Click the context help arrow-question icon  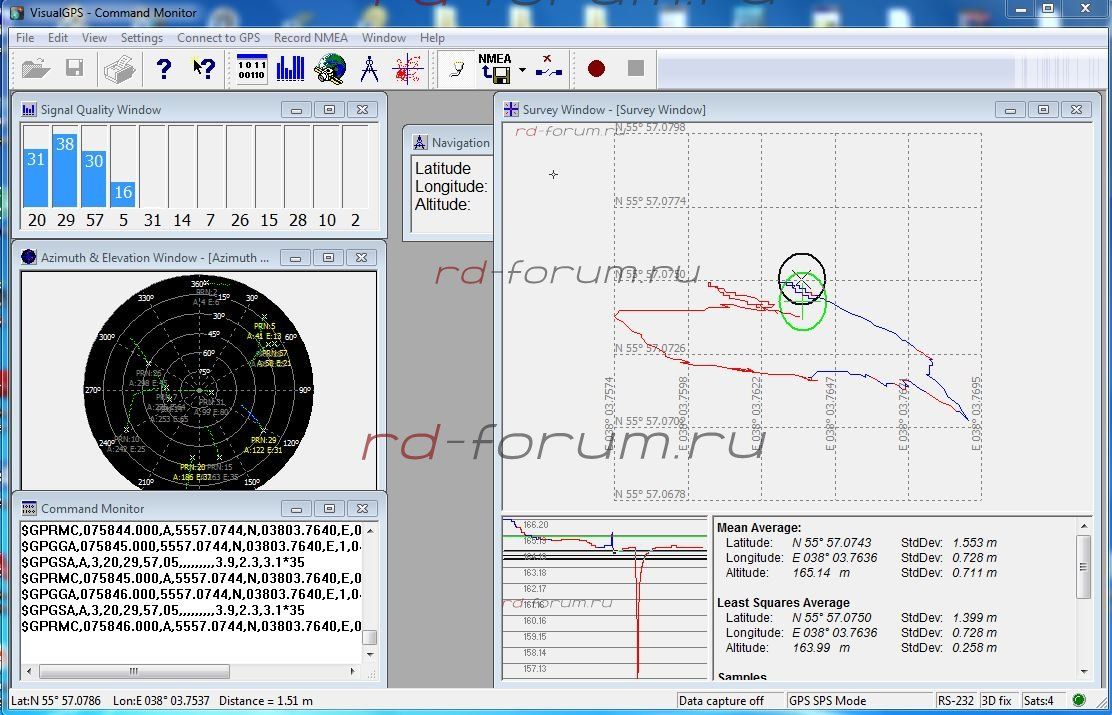pos(204,68)
